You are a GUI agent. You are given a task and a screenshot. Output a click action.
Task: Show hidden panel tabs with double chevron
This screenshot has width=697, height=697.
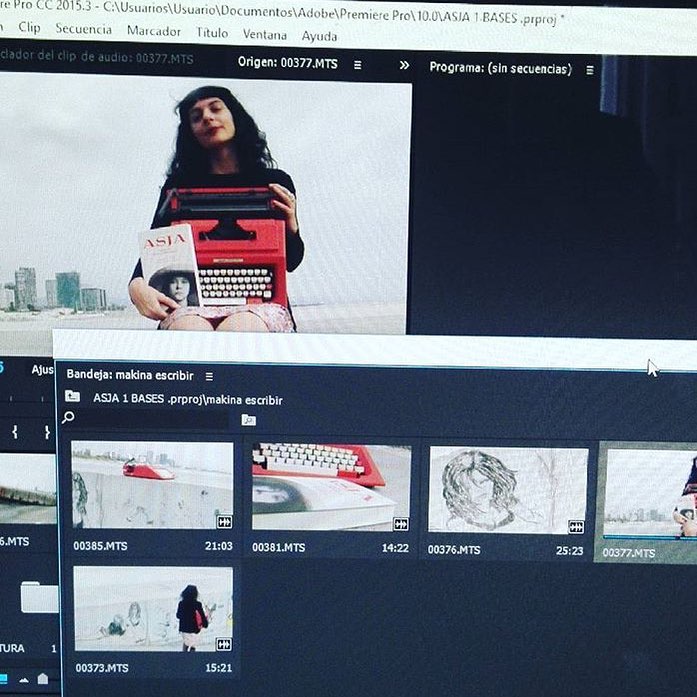(404, 66)
